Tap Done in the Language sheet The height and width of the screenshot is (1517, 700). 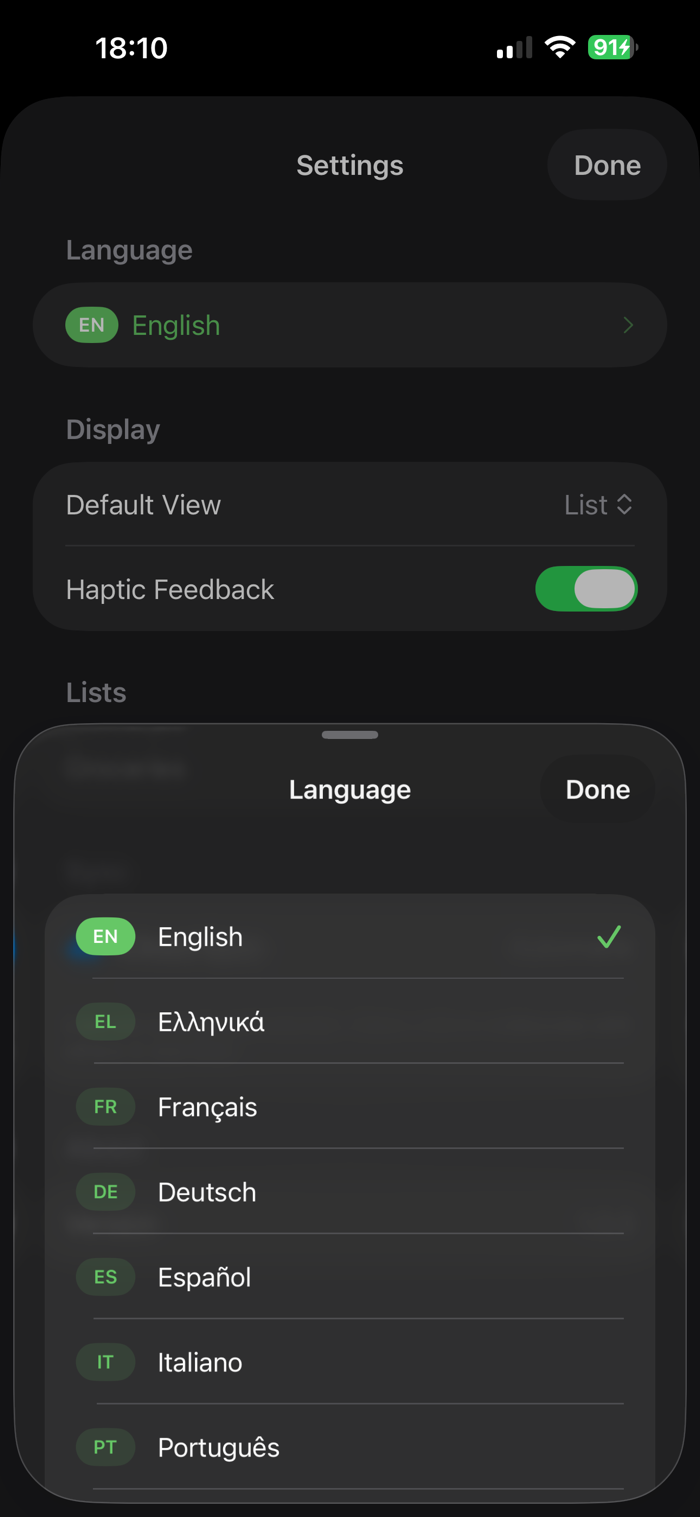coord(597,790)
